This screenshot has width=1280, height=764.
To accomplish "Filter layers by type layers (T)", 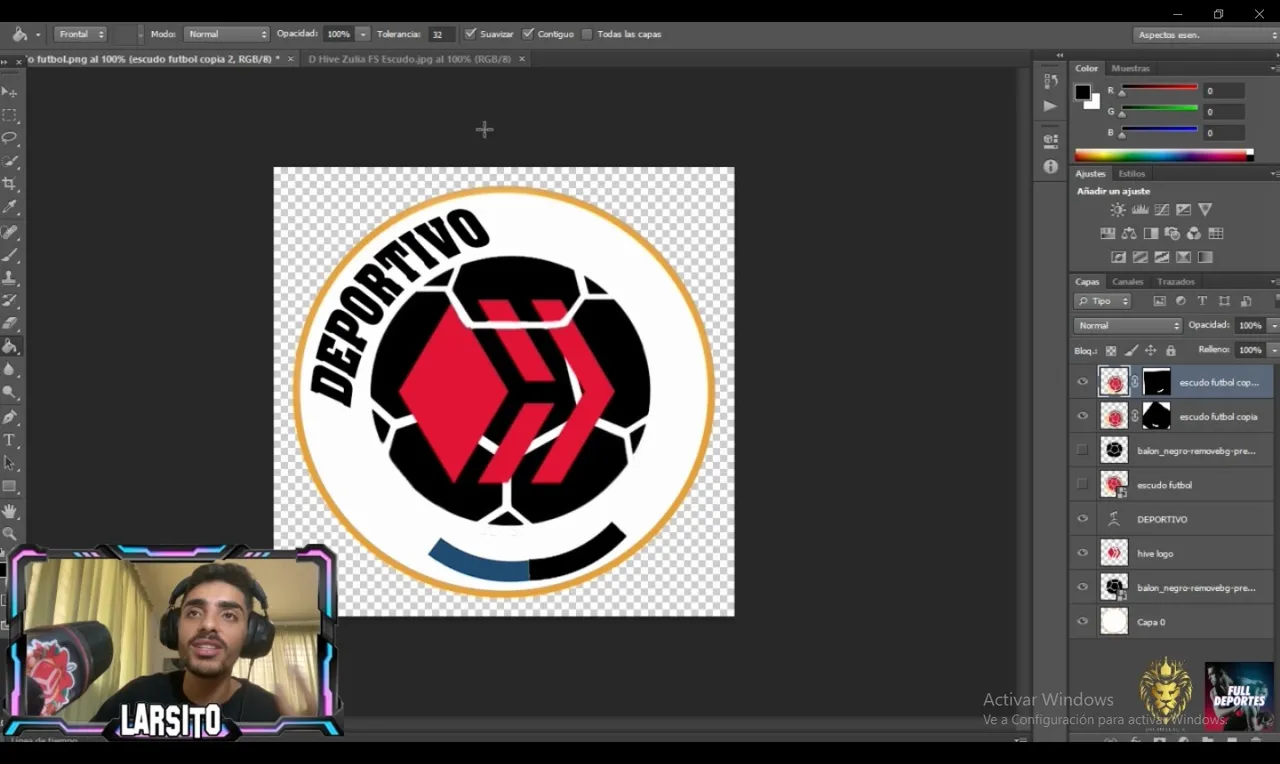I will coord(1202,301).
